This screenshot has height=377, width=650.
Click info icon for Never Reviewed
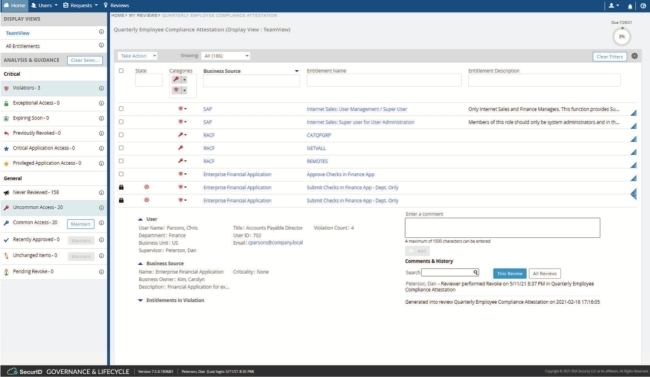coord(101,193)
